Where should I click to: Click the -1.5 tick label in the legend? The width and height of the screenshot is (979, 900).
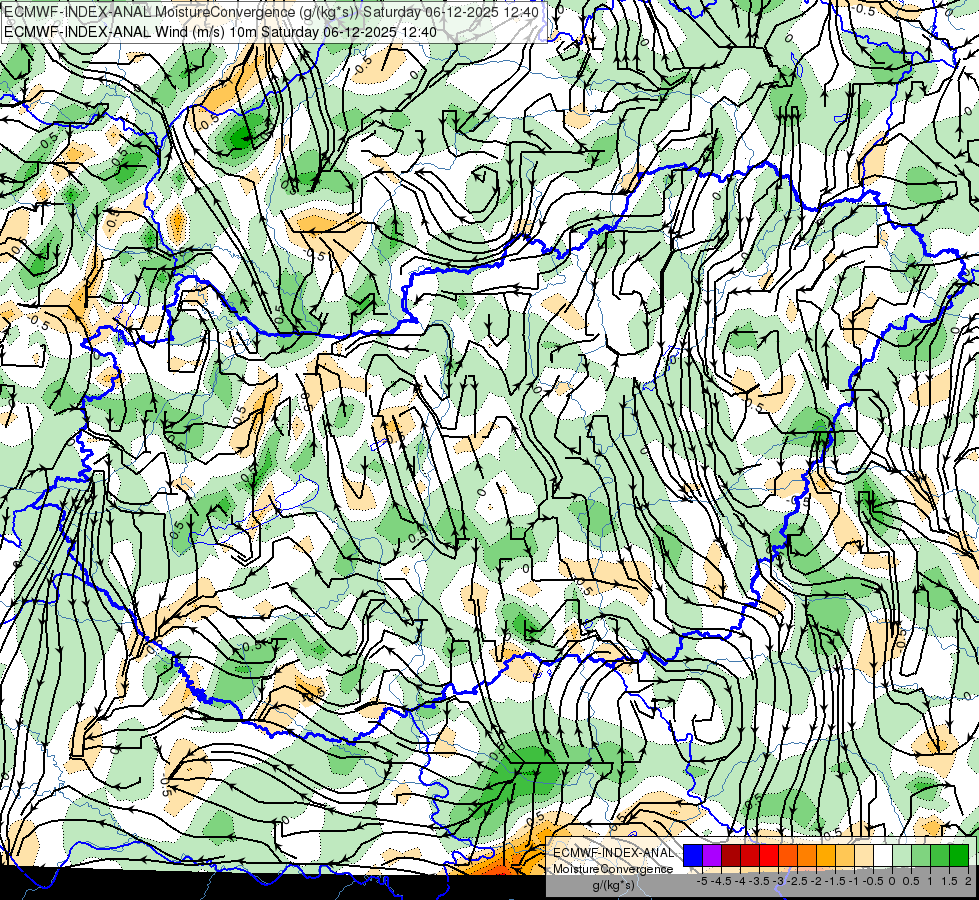pos(835,881)
